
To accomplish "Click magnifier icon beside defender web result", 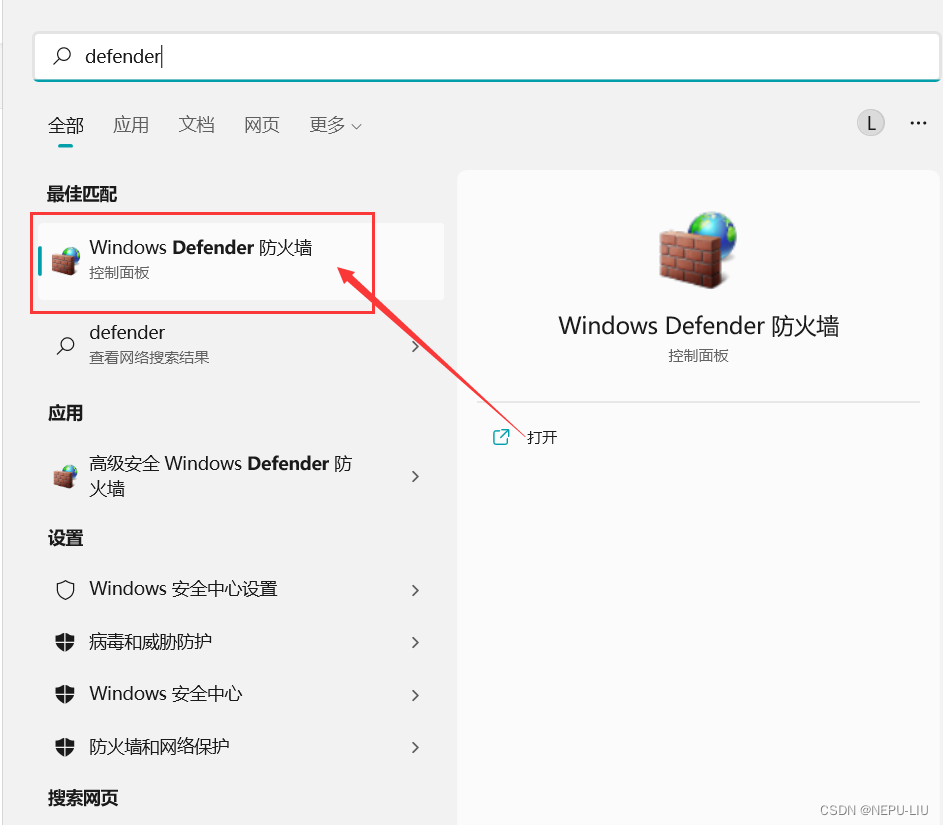I will [66, 346].
